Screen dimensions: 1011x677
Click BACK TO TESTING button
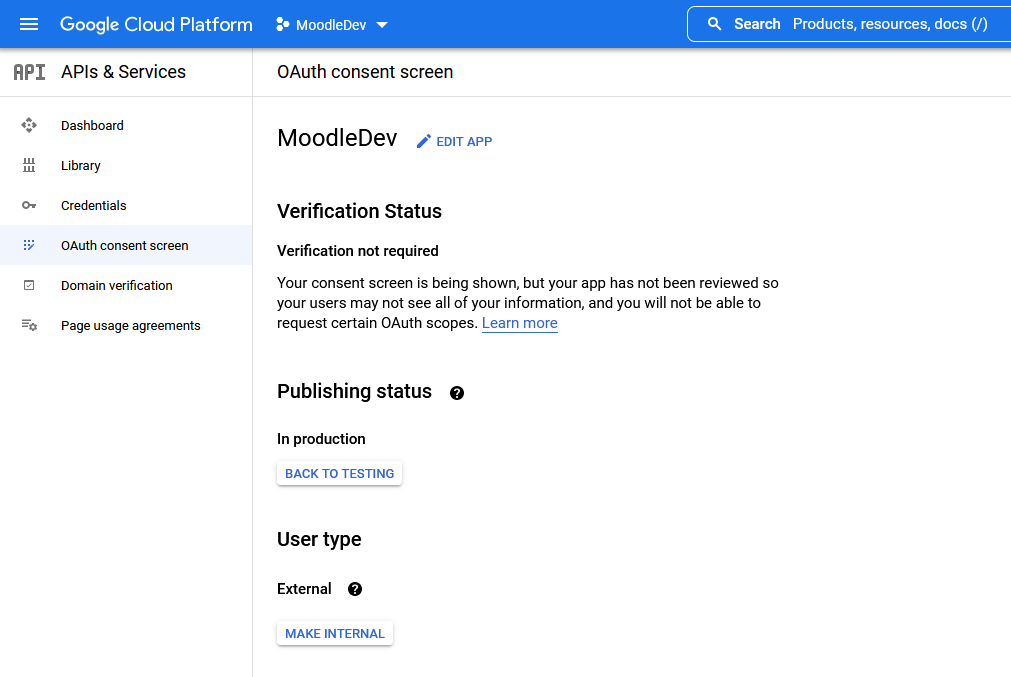[339, 473]
